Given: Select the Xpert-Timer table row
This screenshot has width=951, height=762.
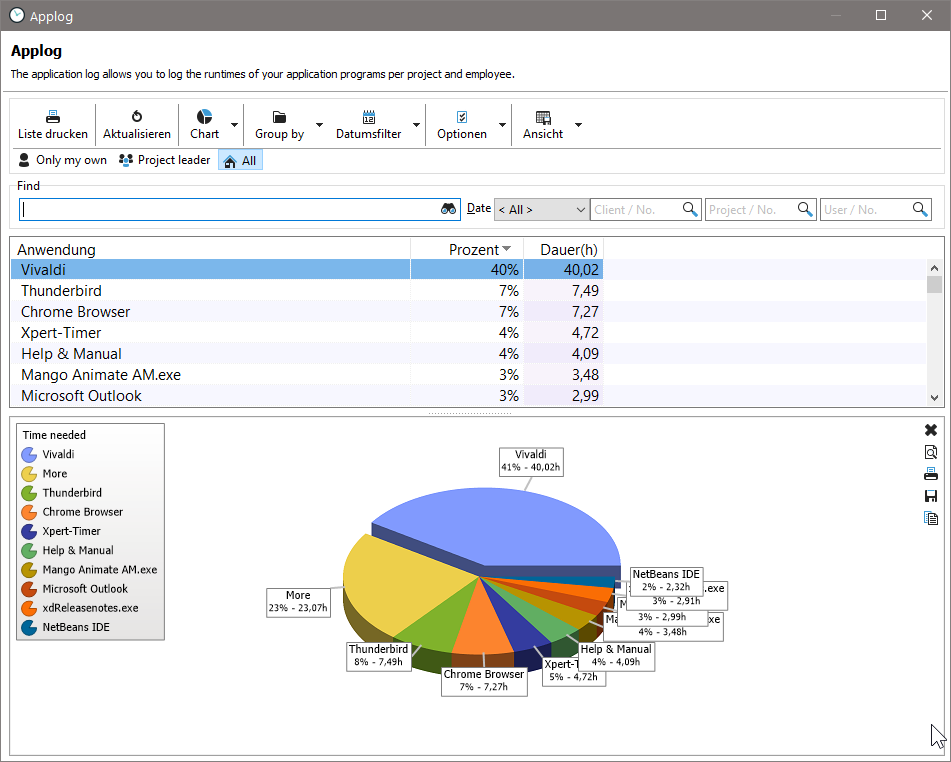Looking at the screenshot, I should click(307, 332).
